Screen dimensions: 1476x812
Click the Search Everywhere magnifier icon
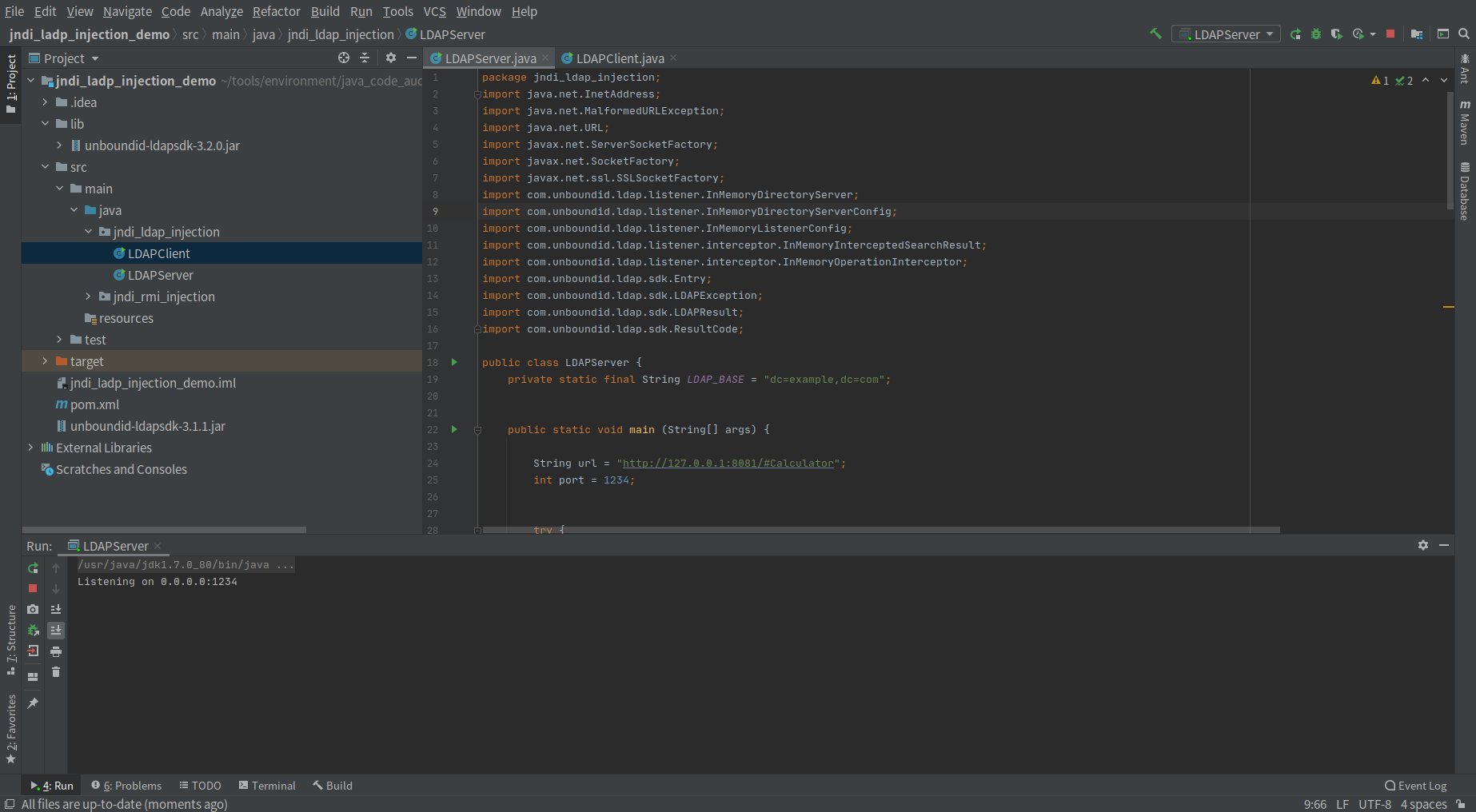[1464, 34]
